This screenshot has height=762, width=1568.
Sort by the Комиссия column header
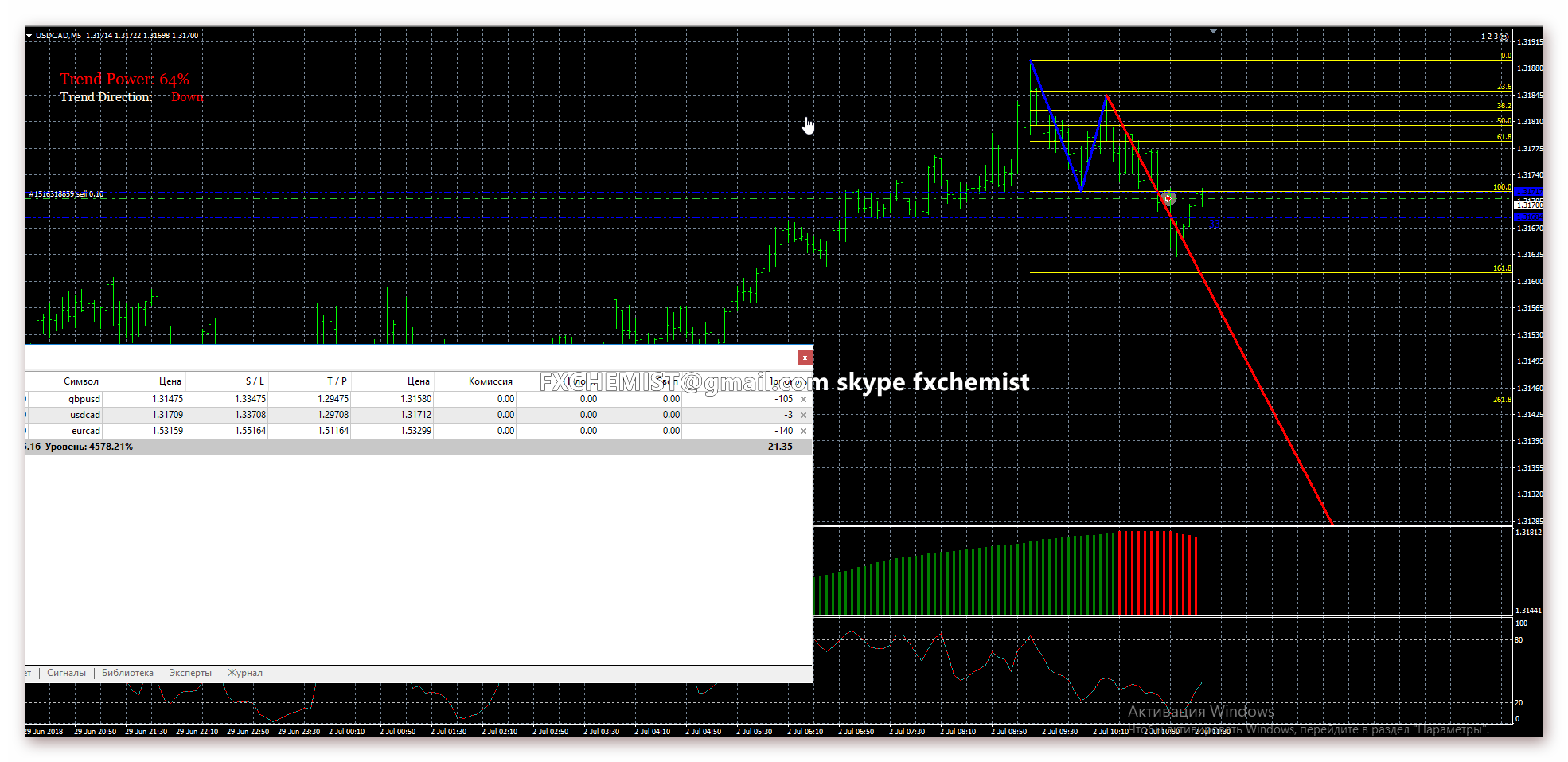pyautogui.click(x=490, y=381)
